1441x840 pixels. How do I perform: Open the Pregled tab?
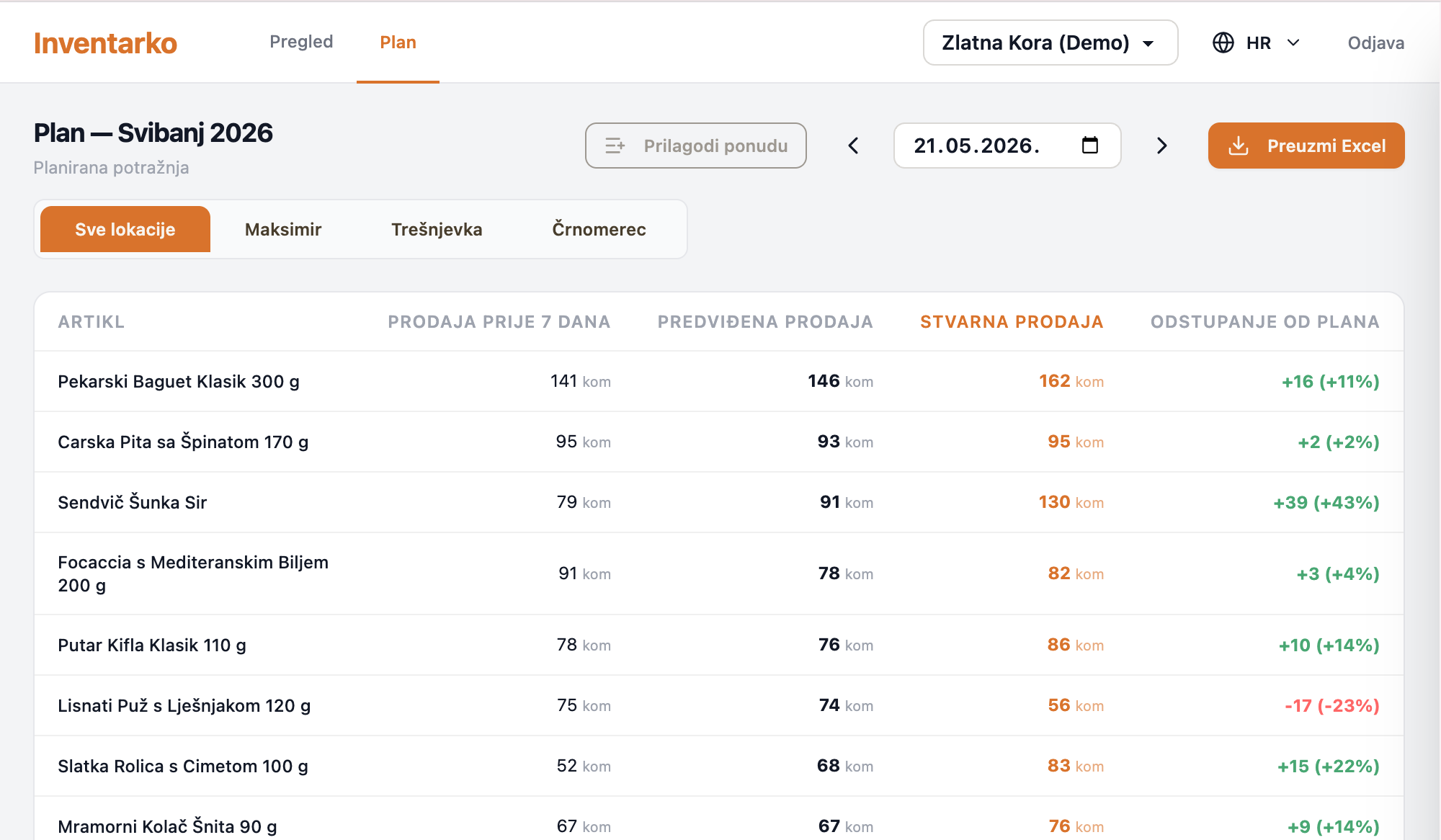pyautogui.click(x=301, y=42)
